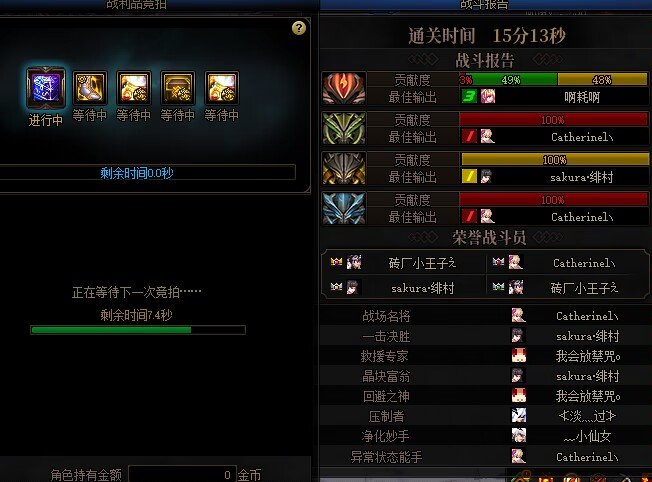Click the yellow 100% contribution bar
The height and width of the screenshot is (482, 652).
554,159
